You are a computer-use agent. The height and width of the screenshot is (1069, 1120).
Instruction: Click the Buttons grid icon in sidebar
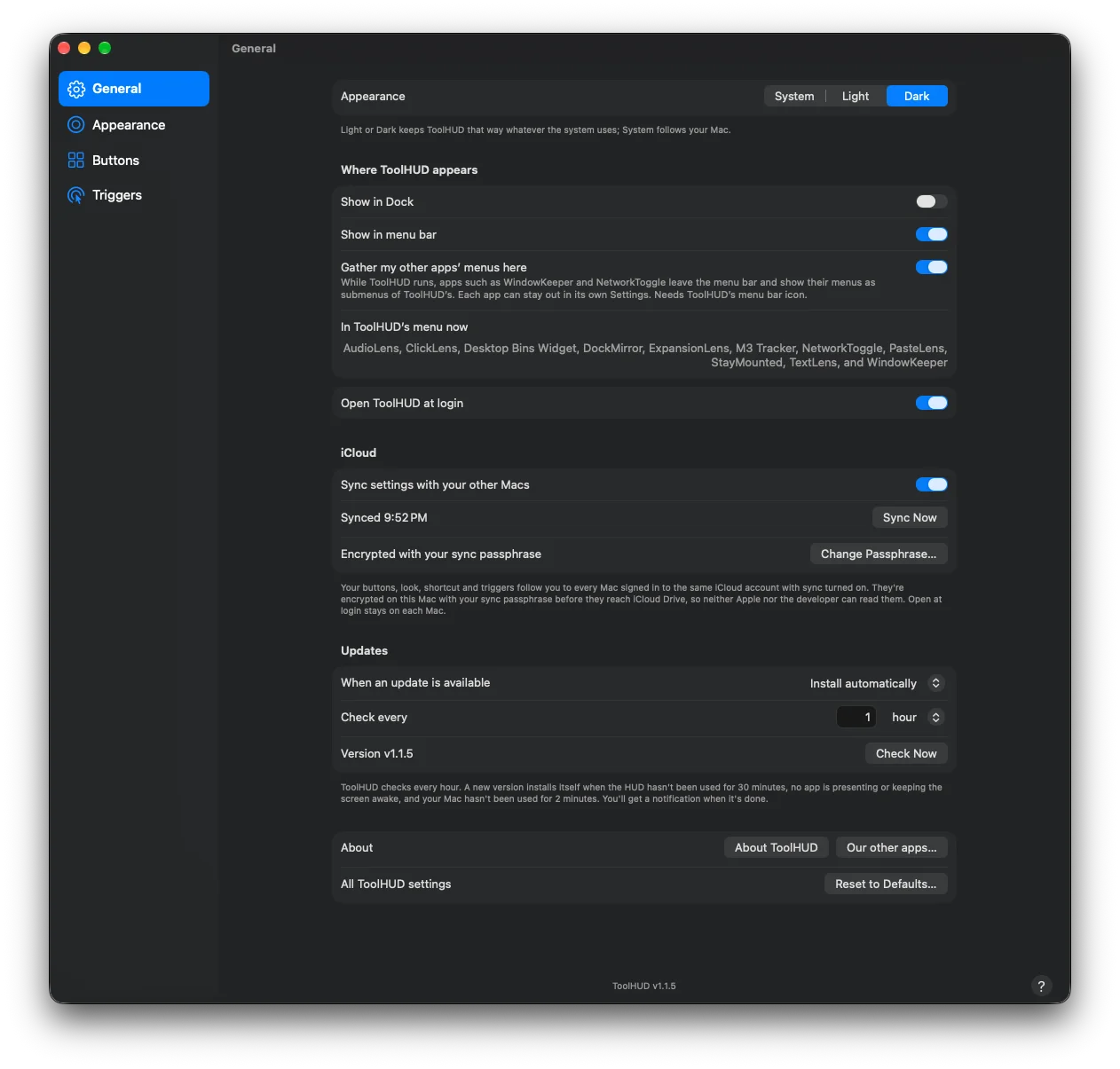(x=76, y=161)
